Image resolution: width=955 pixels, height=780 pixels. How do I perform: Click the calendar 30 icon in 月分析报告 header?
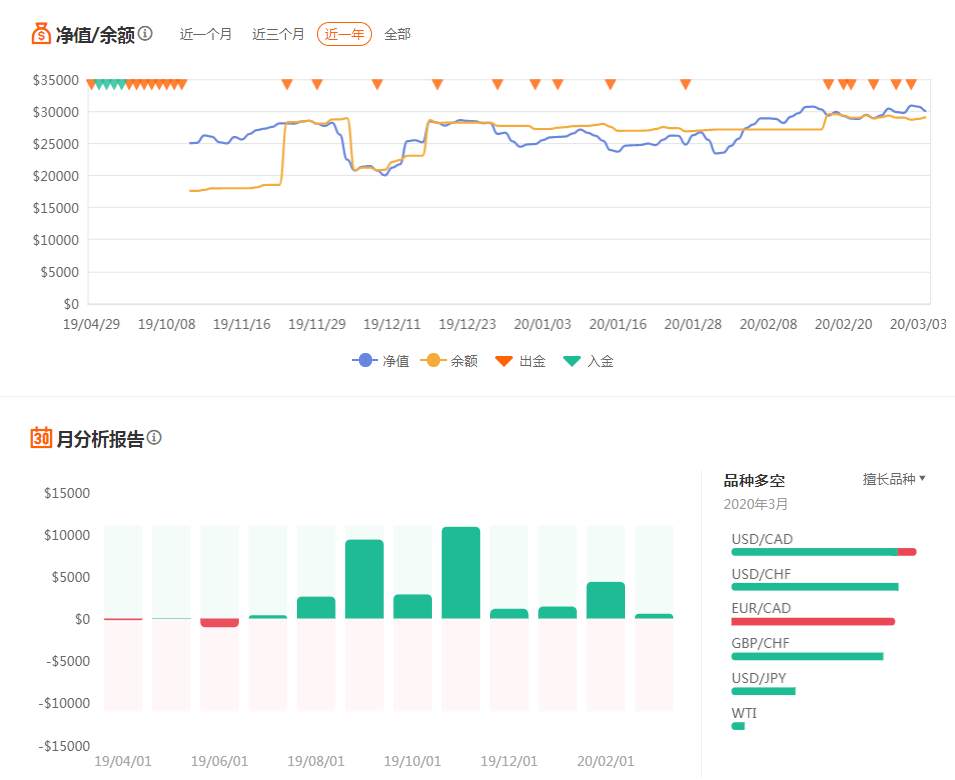(41, 437)
